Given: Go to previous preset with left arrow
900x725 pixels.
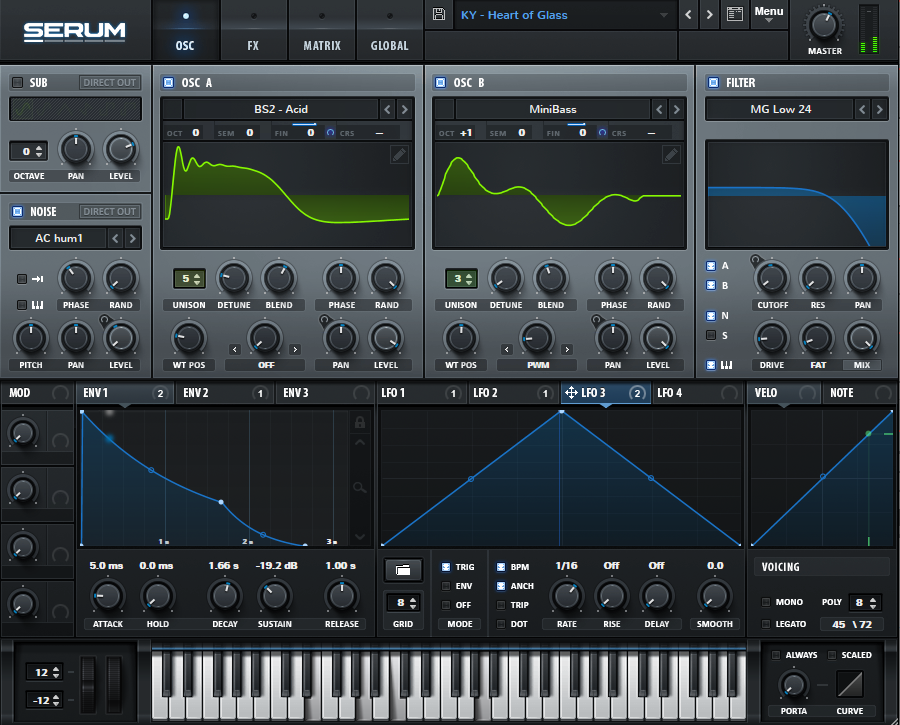Looking at the screenshot, I should click(x=688, y=15).
